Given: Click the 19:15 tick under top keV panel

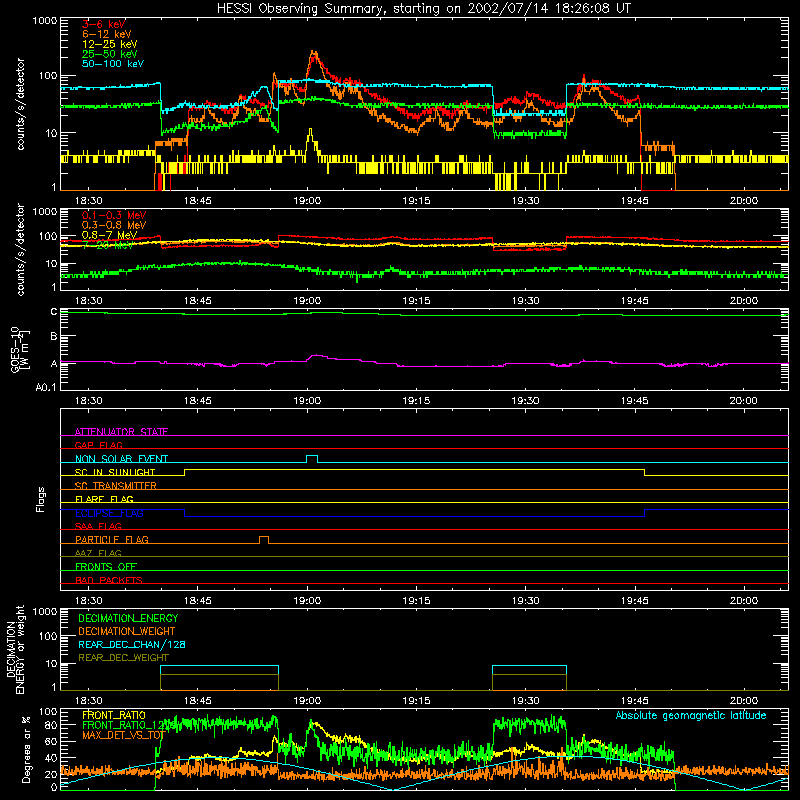Looking at the screenshot, I should point(416,201).
